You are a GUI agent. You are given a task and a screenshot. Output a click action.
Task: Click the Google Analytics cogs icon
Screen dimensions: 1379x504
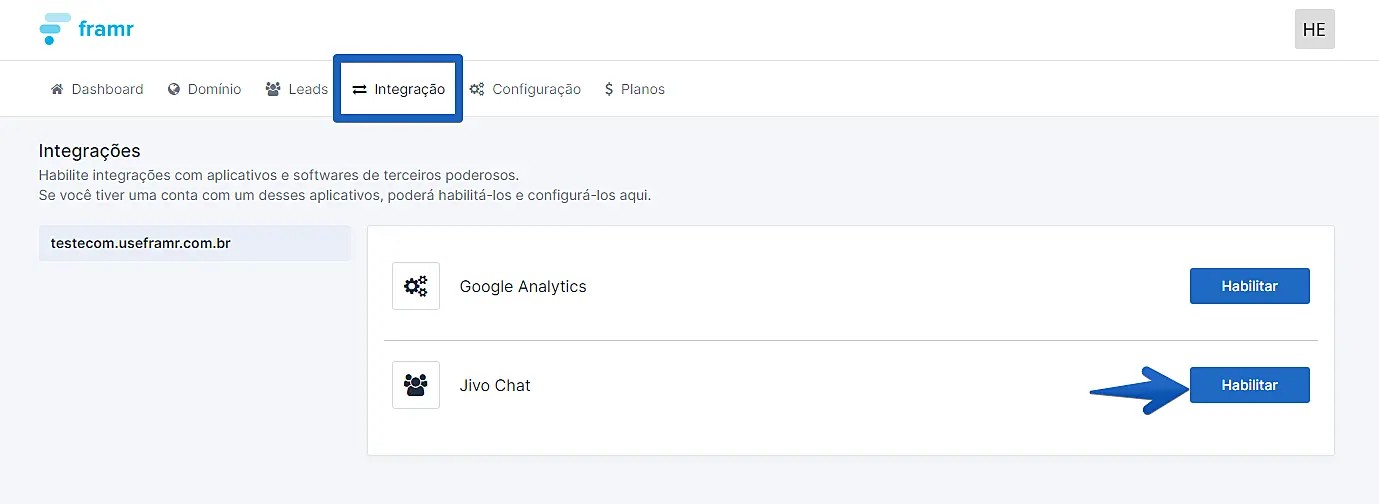(x=416, y=286)
